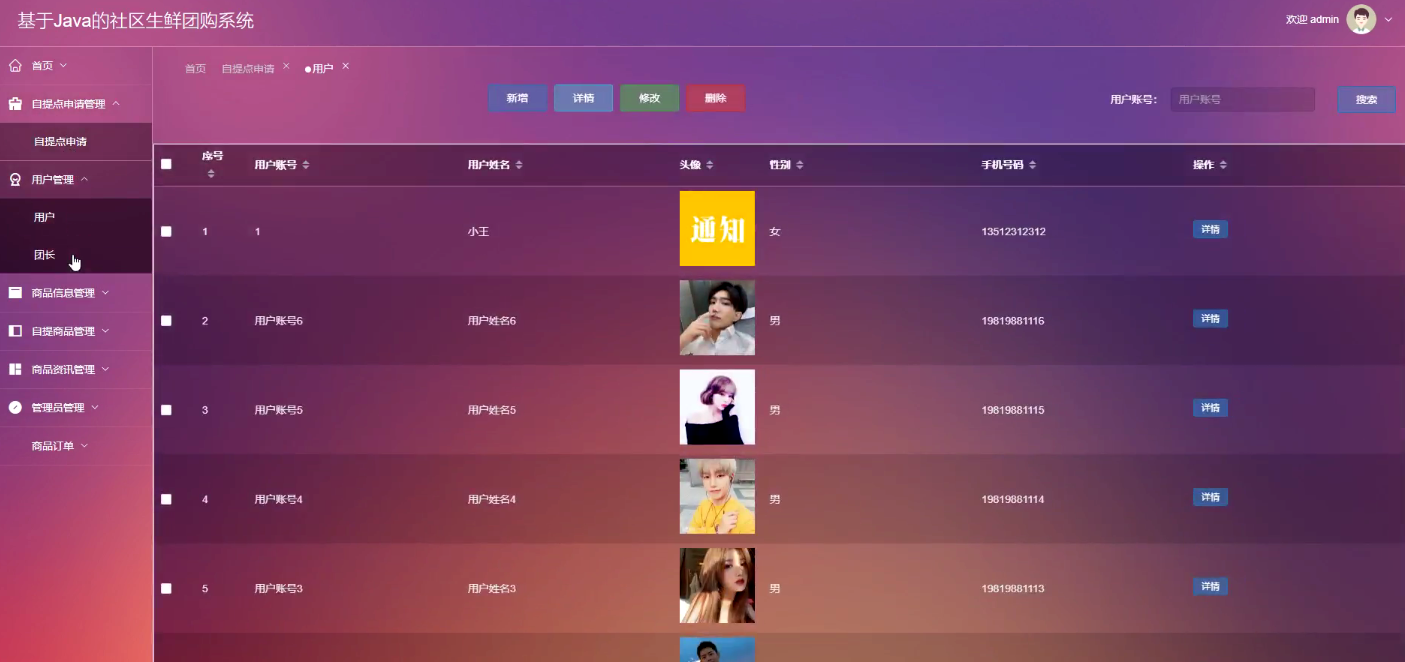
Task: Expand the 管理员管理 chevron
Action: tap(95, 407)
